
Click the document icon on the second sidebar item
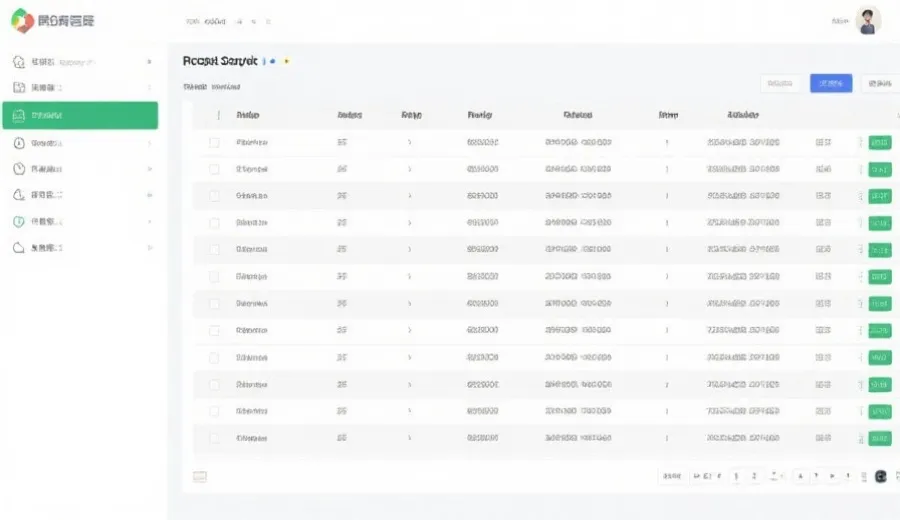coord(19,88)
